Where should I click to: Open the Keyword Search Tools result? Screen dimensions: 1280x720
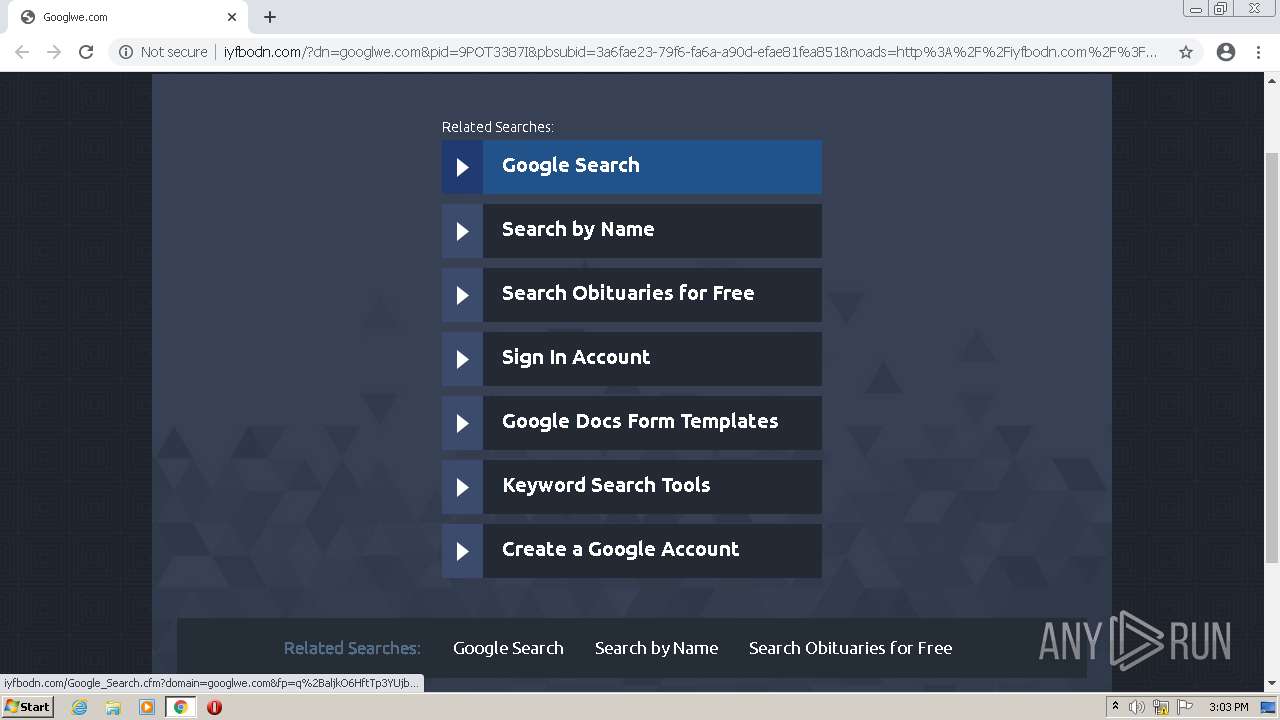click(632, 487)
